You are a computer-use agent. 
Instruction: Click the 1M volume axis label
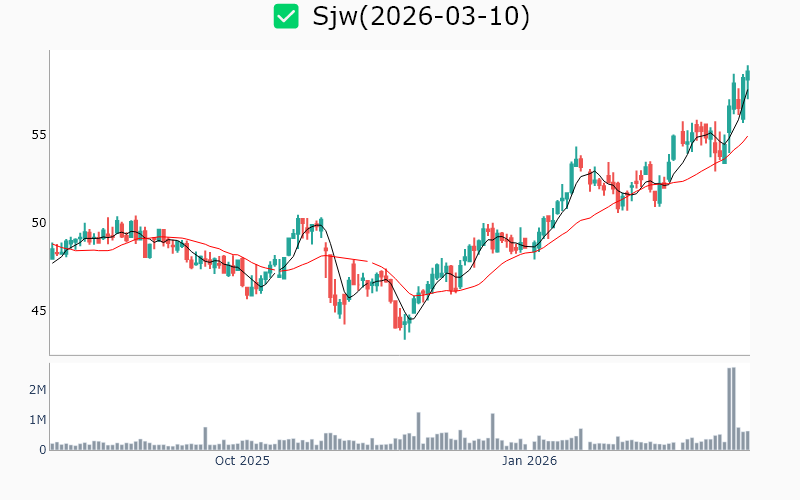point(36,419)
